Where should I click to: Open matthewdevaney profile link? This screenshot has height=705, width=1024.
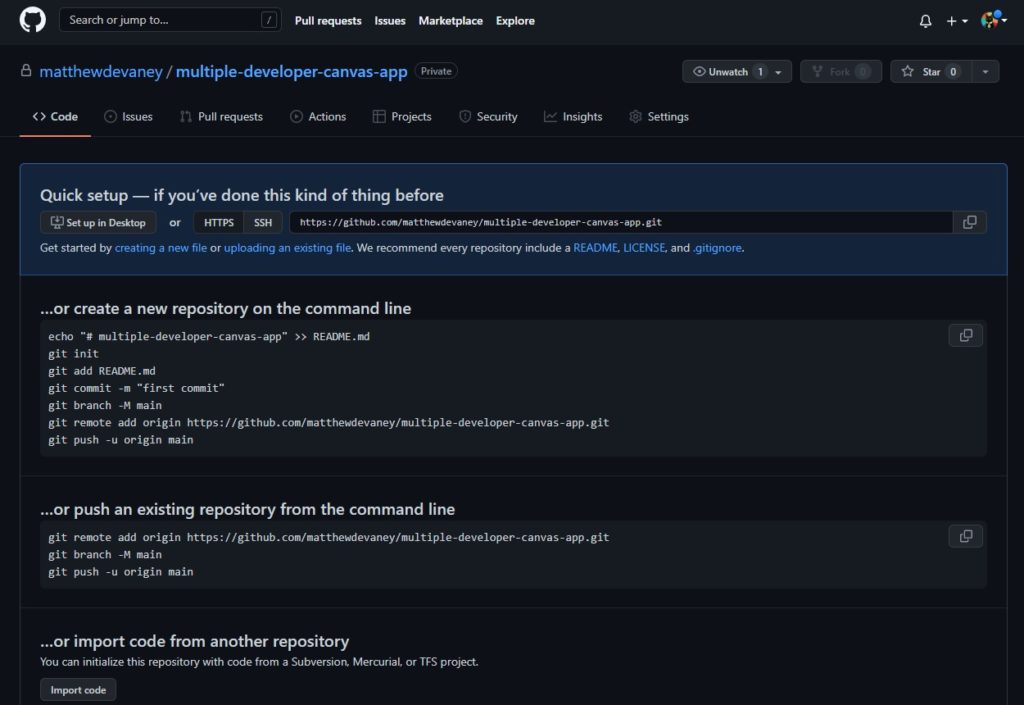(x=101, y=71)
